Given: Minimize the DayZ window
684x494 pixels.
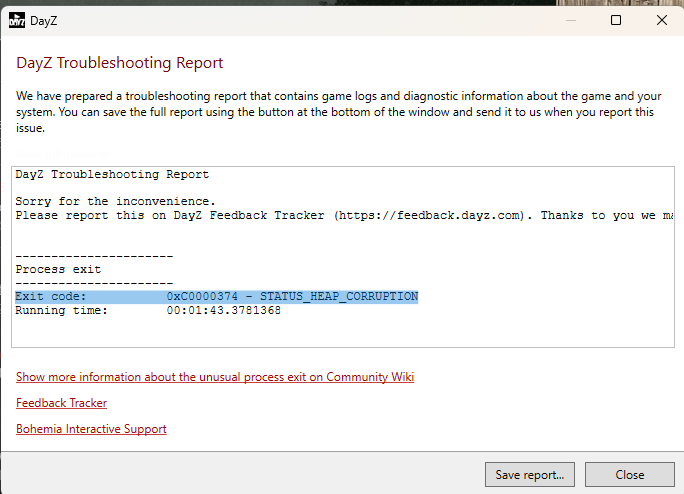Looking at the screenshot, I should tap(571, 20).
